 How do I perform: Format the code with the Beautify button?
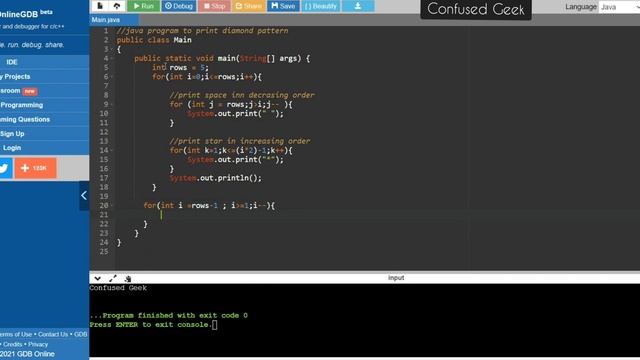[321, 6]
